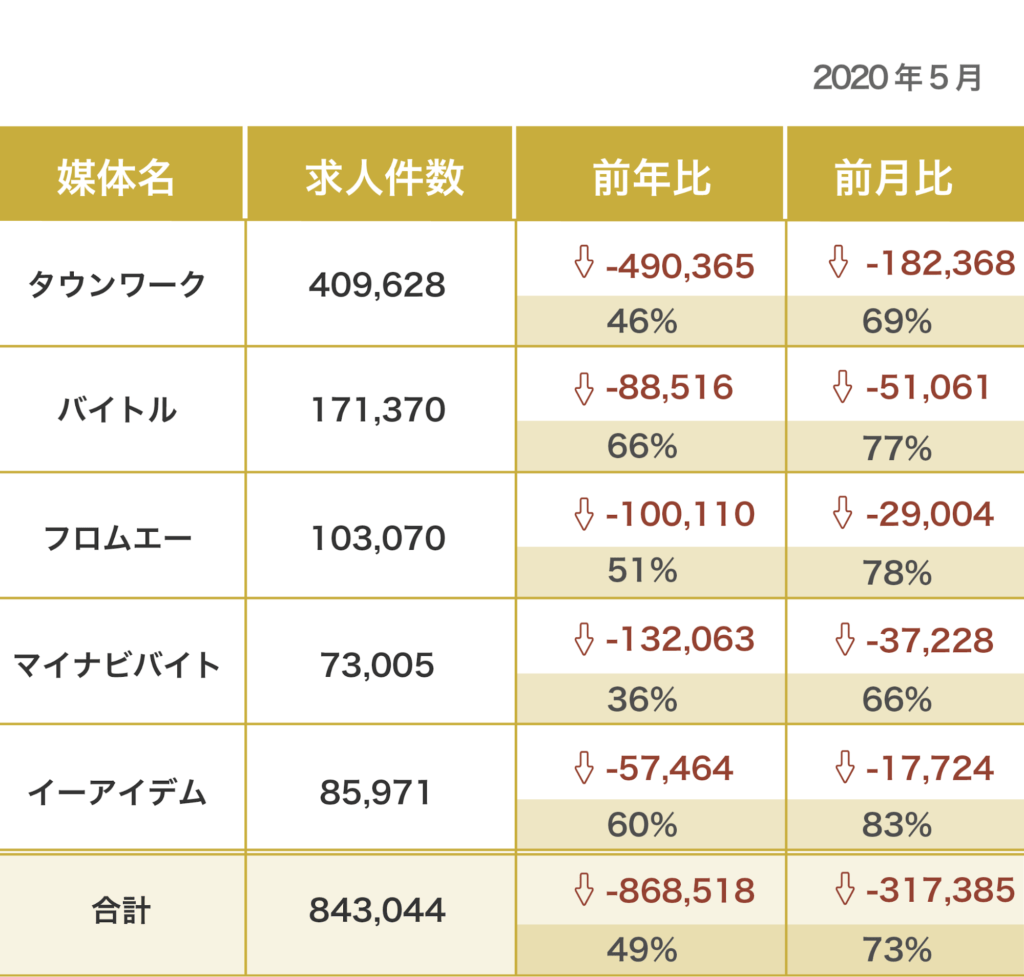This screenshot has width=1024, height=977.
Task: Select the マイナビバイト row label
Action: click(x=117, y=664)
